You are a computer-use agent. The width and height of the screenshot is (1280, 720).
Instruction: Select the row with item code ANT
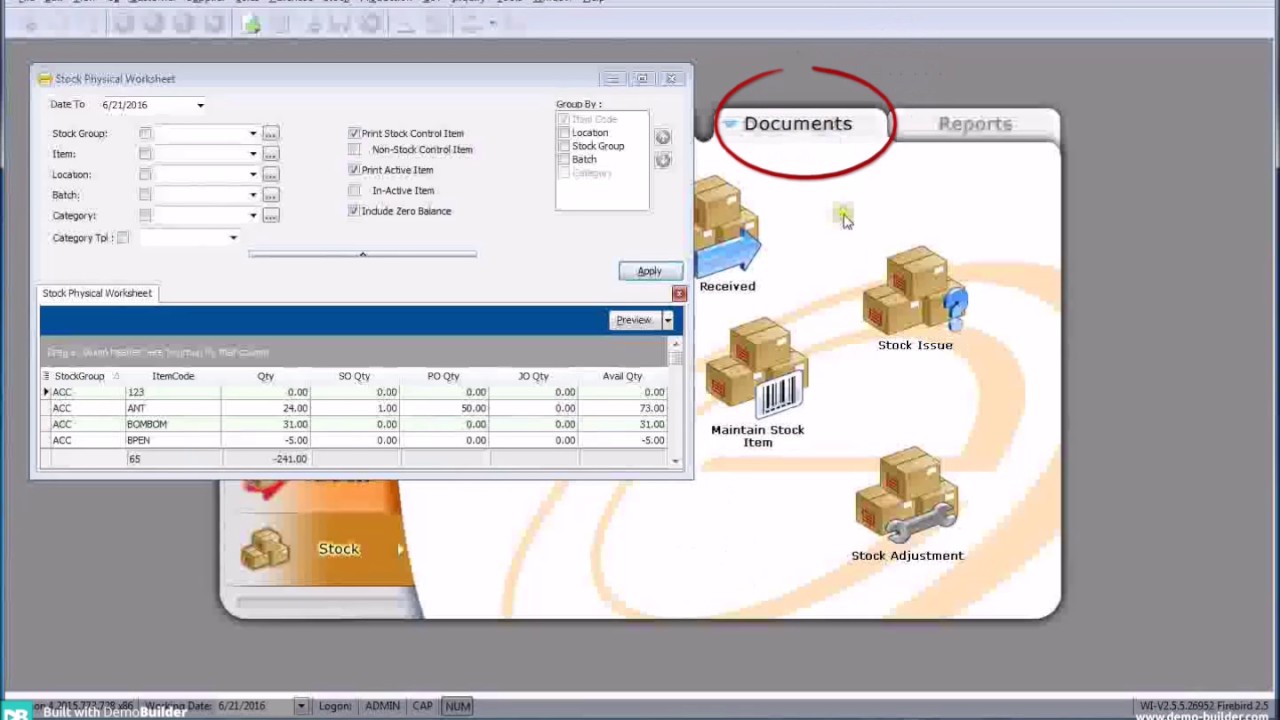pos(354,408)
